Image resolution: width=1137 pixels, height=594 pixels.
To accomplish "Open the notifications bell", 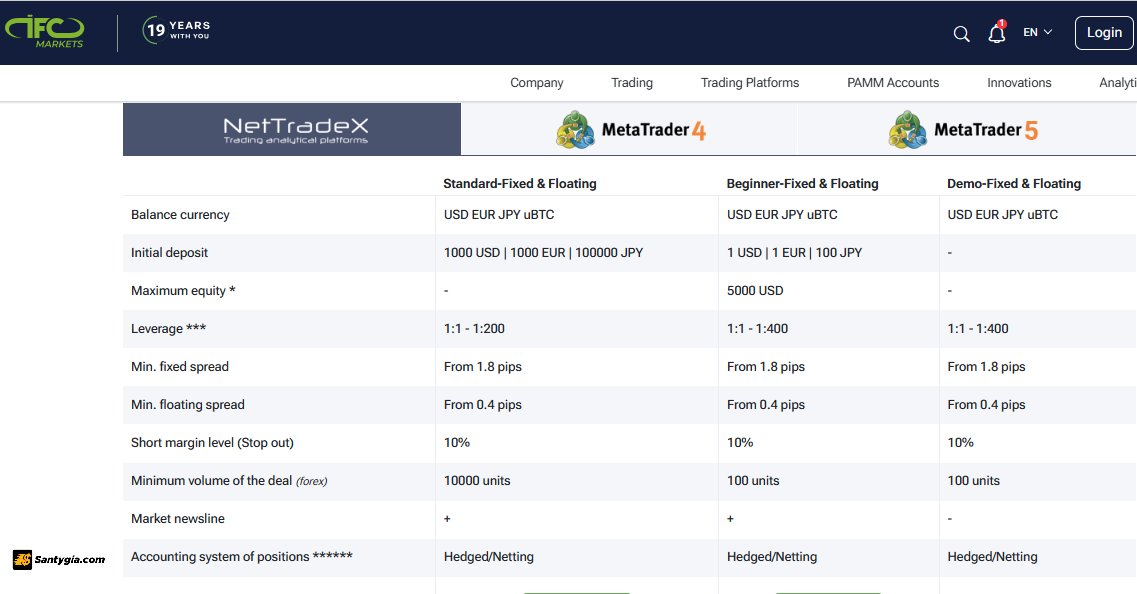I will coord(997,32).
